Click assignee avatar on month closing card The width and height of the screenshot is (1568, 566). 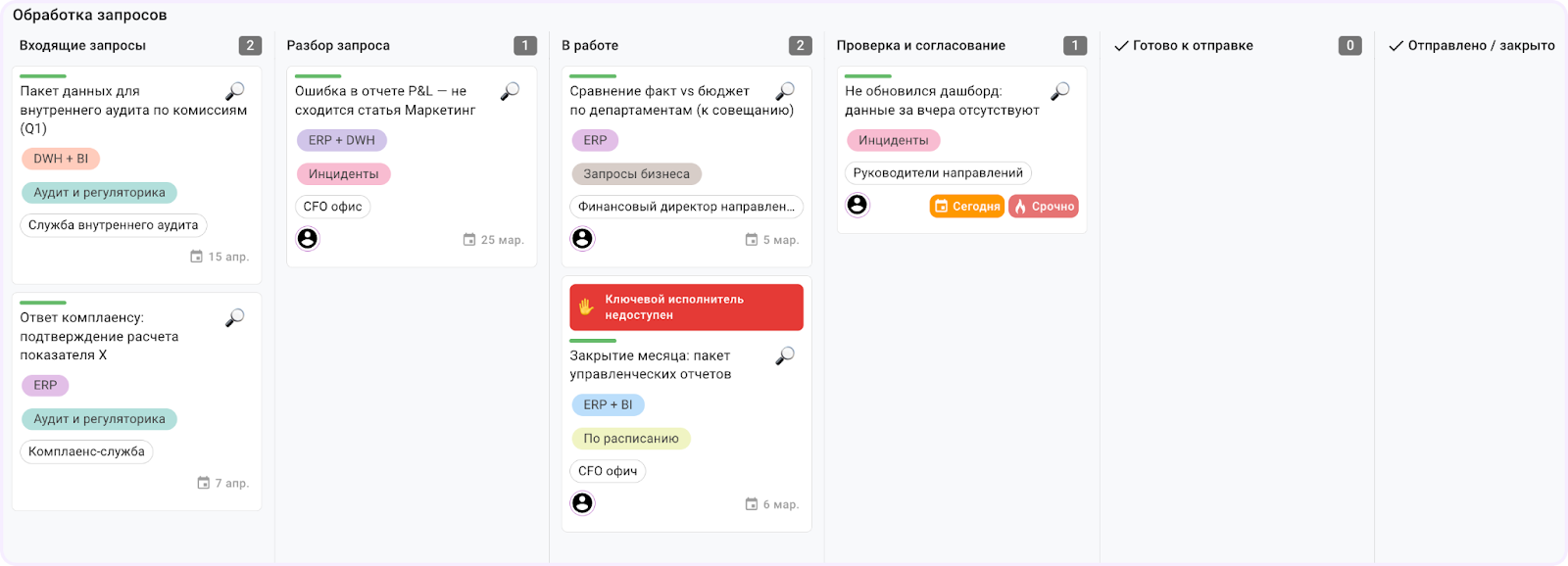[x=583, y=502]
